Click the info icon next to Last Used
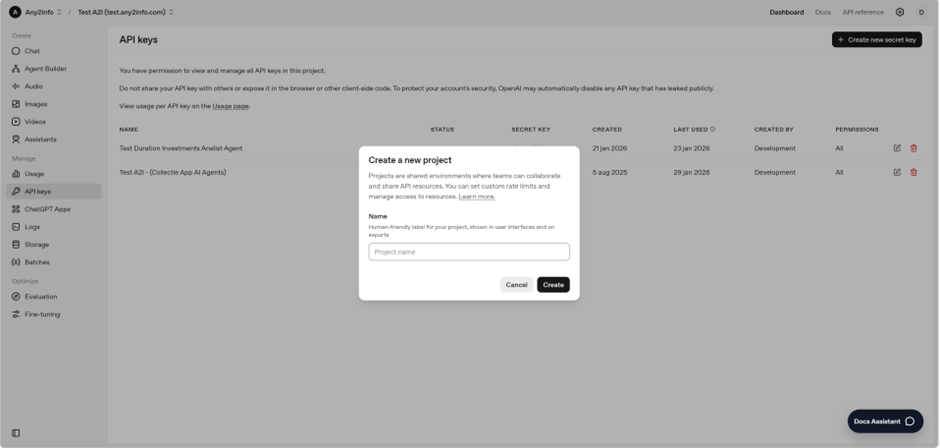 point(712,129)
